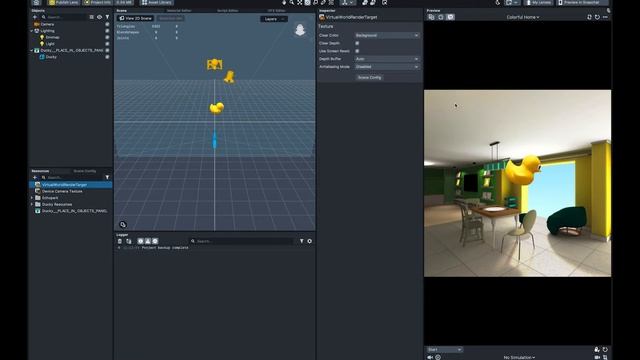Click the copy log icon in Logger

(129, 241)
